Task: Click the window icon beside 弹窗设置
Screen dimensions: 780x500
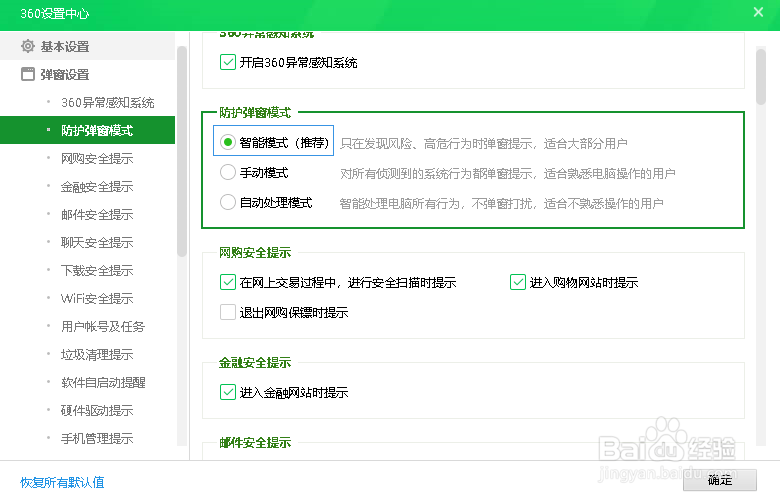Action: (28, 74)
